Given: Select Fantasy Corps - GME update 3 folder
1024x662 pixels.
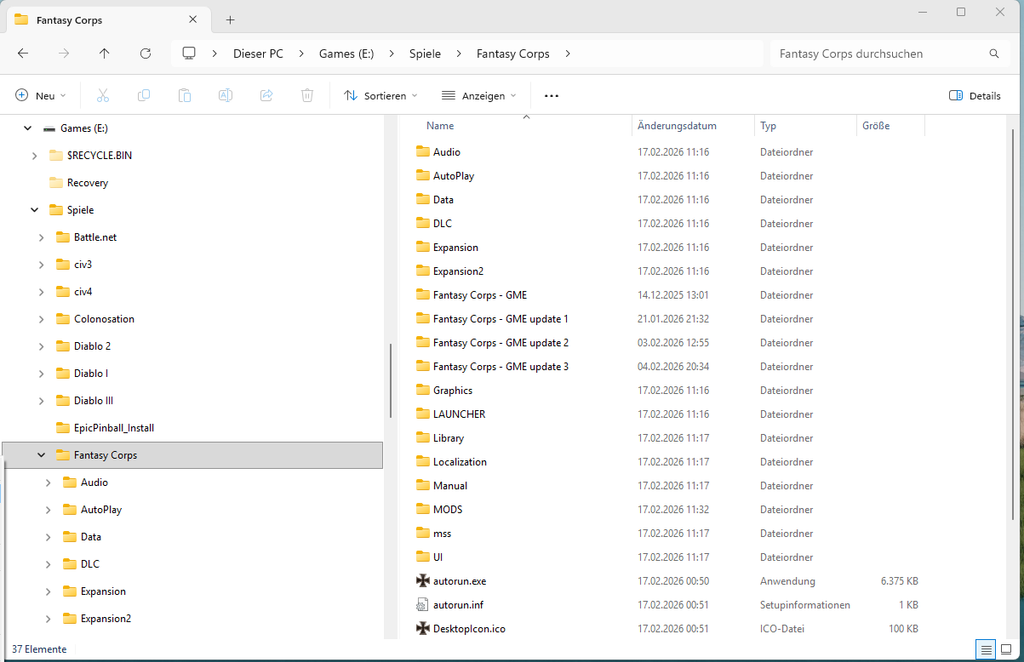Looking at the screenshot, I should tap(500, 366).
